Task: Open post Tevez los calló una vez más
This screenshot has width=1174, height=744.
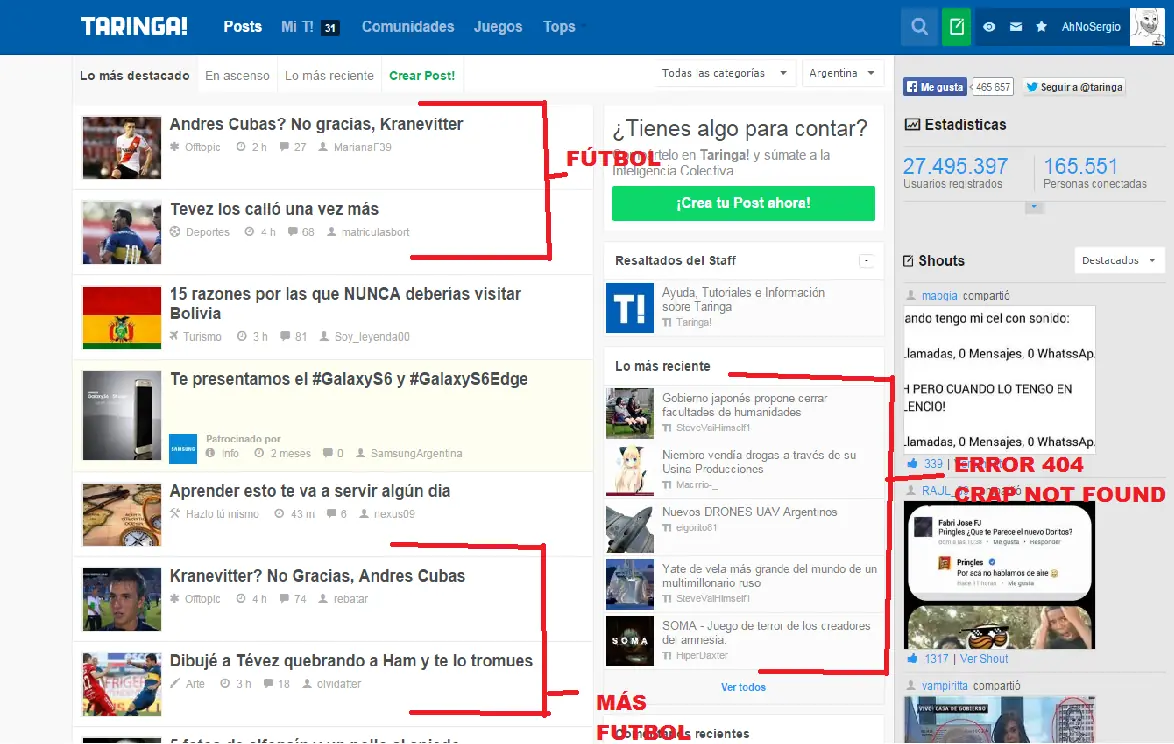Action: tap(274, 210)
